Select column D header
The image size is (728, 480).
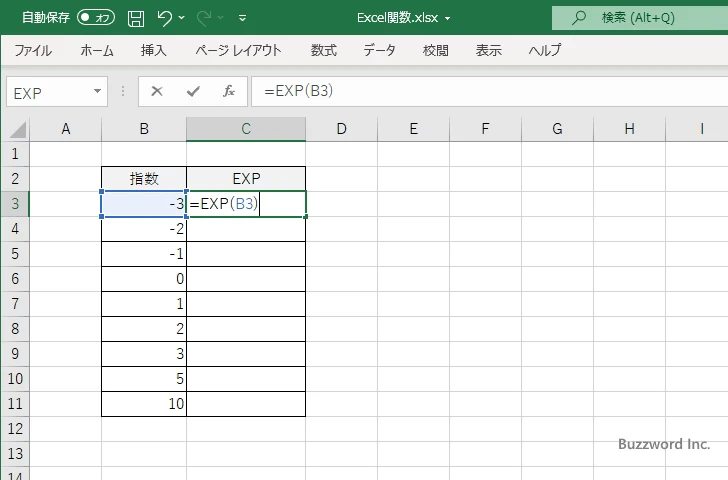click(x=341, y=129)
